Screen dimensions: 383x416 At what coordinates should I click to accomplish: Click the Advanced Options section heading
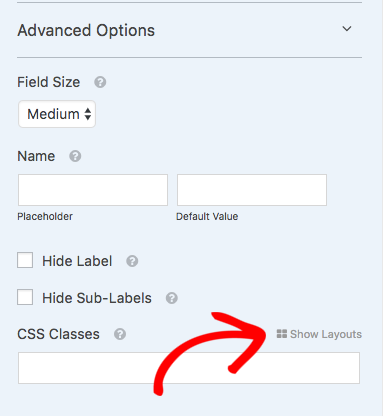[86, 30]
